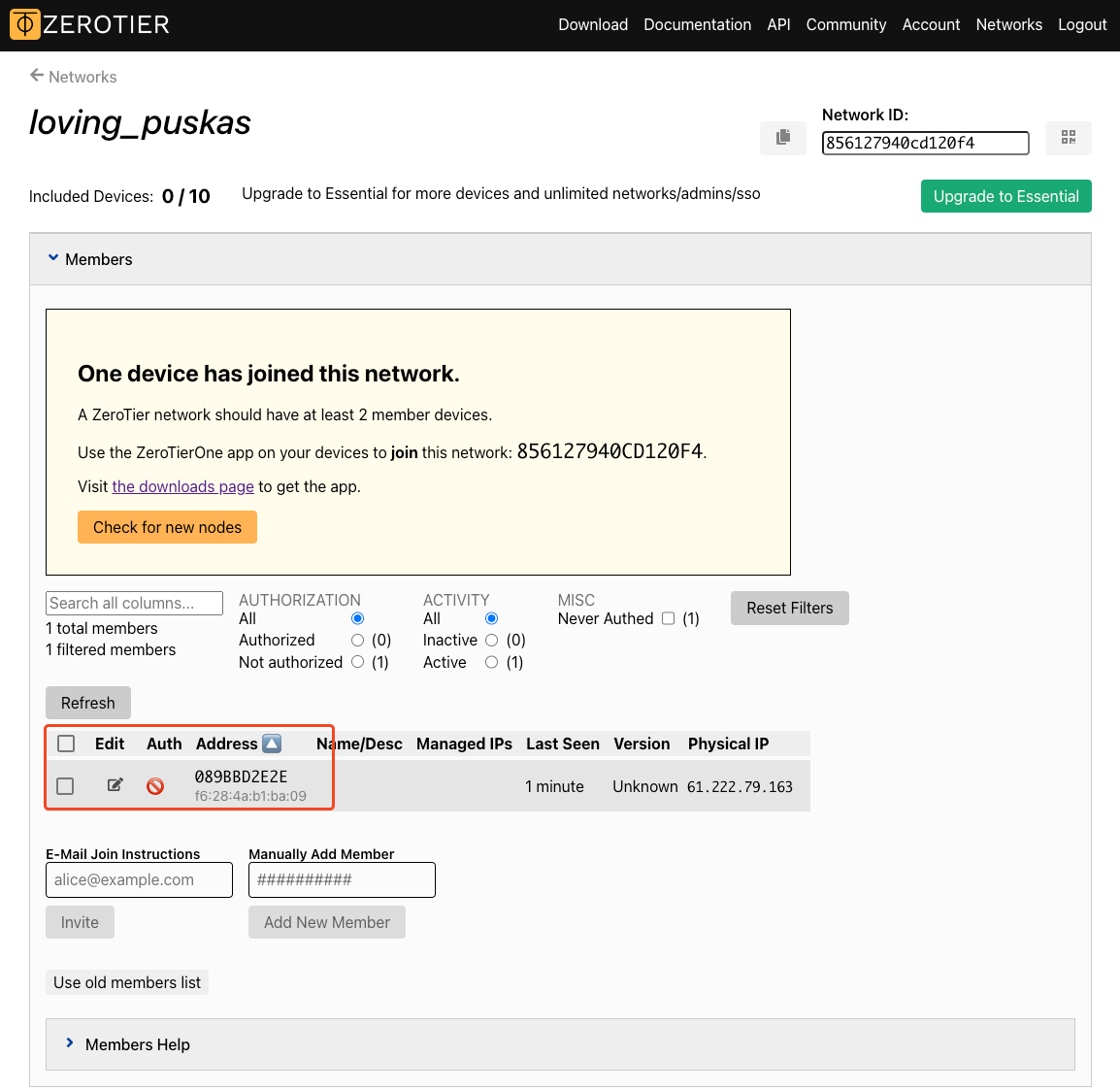Click Use old members list button

[127, 982]
